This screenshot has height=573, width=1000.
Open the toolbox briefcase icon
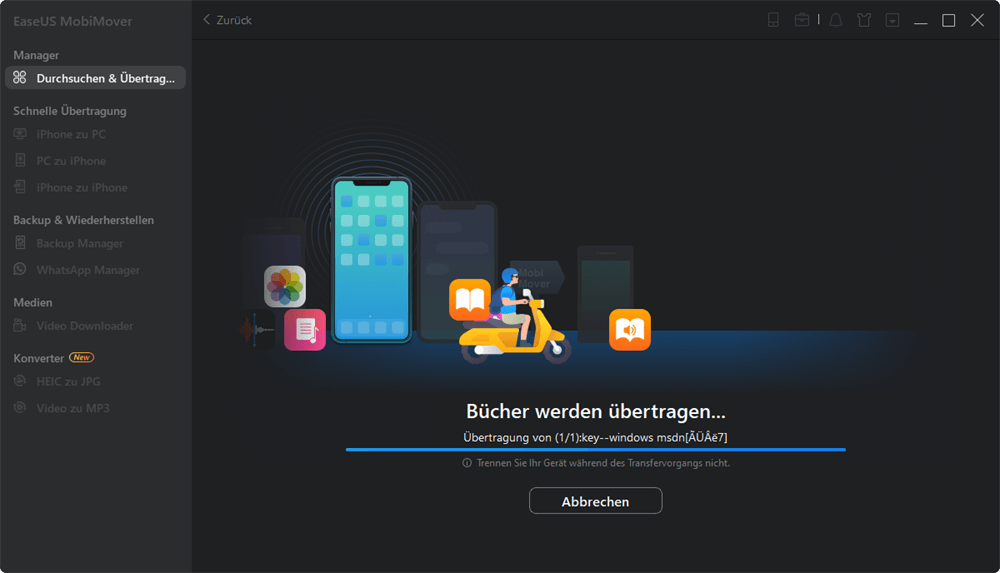pos(802,20)
